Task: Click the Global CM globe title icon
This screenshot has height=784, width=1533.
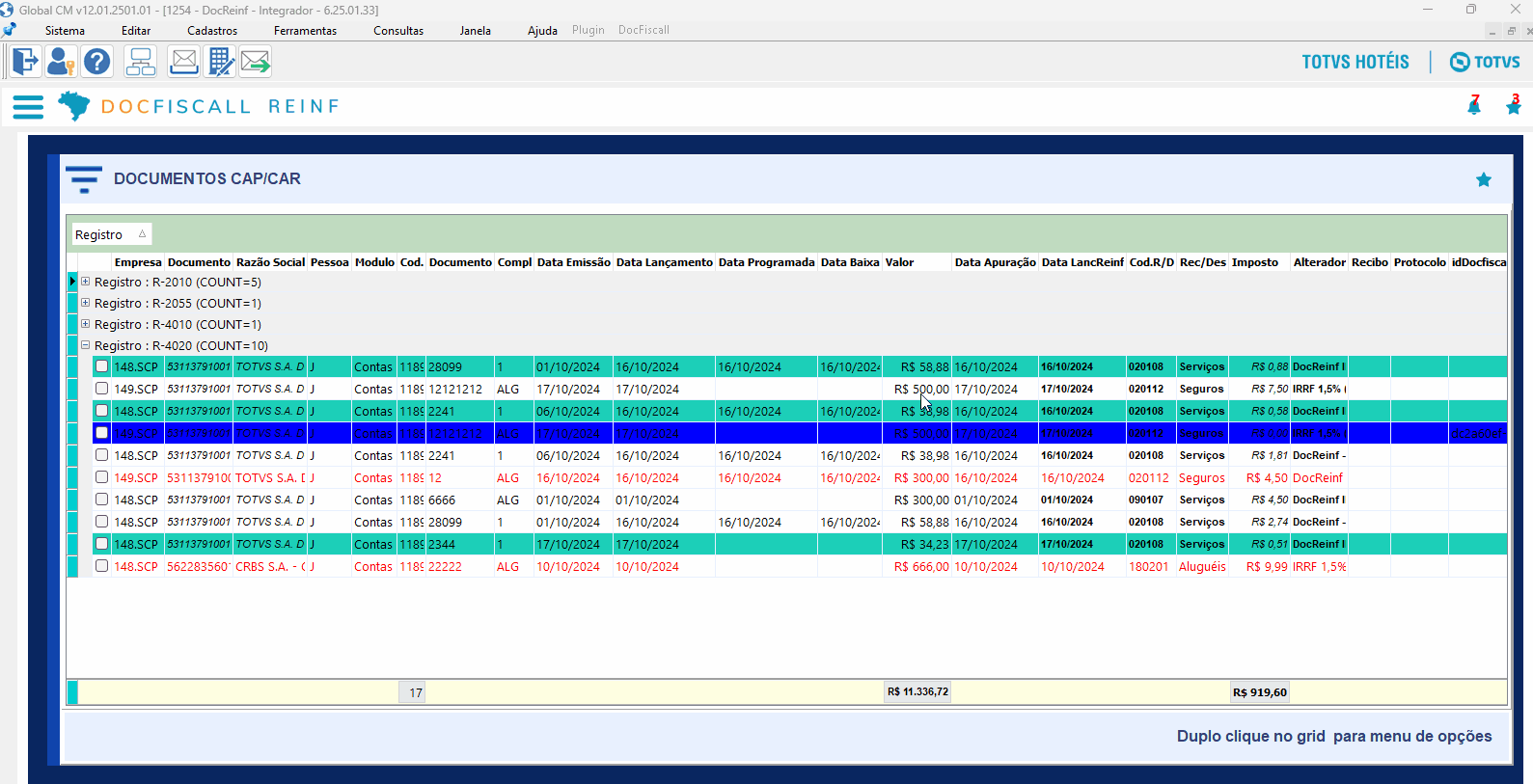Action: click(8, 10)
